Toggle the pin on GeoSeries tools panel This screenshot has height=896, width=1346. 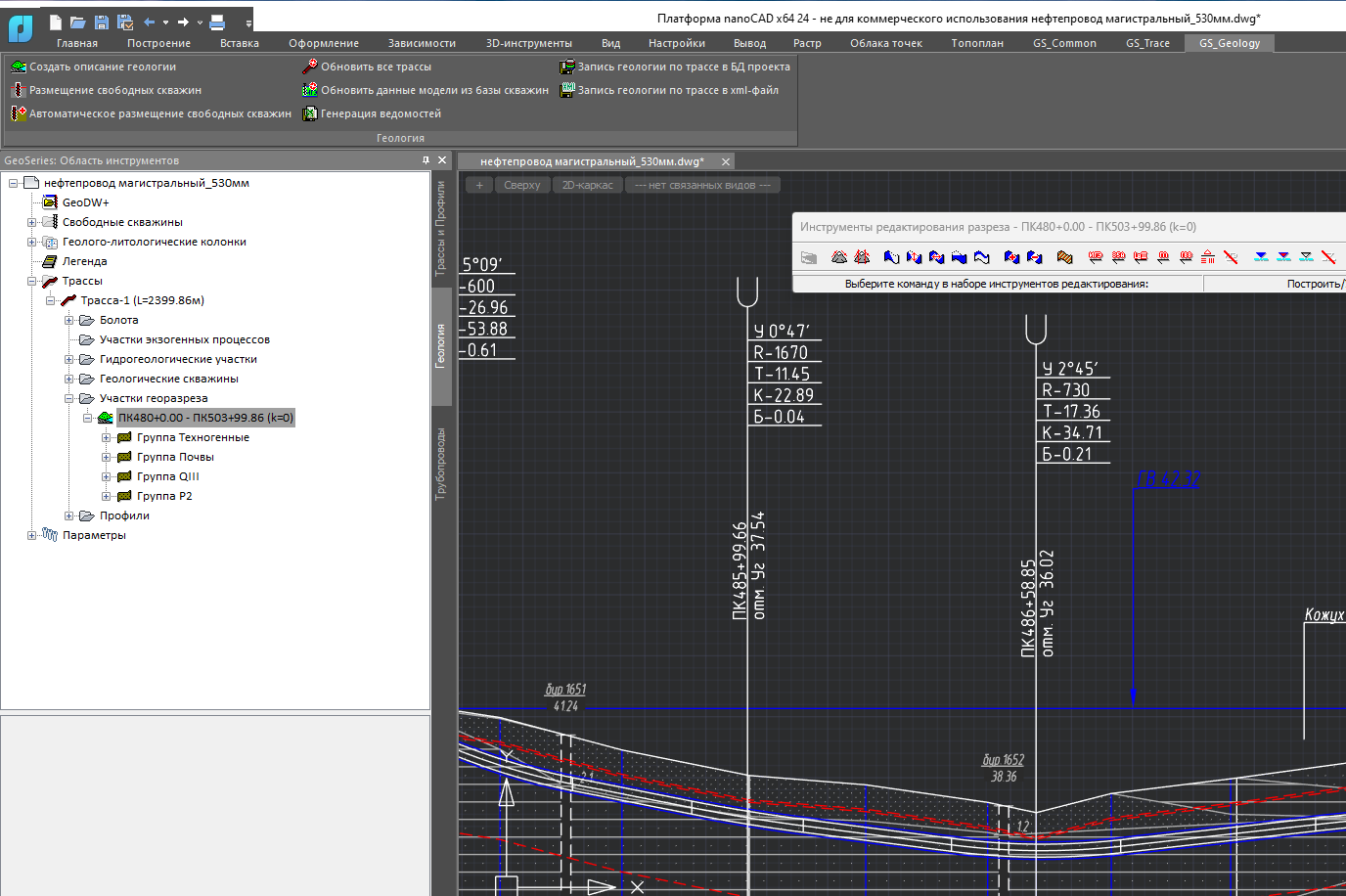click(x=426, y=160)
